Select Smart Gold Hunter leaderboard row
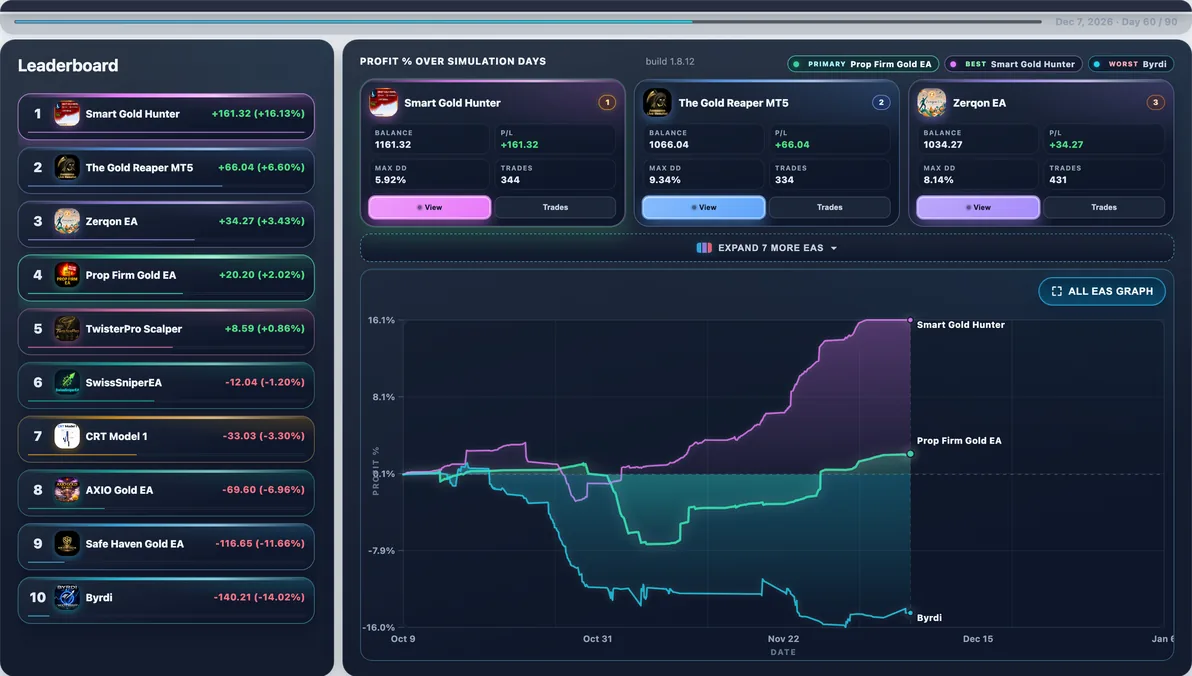1192x676 pixels. pyautogui.click(x=166, y=116)
